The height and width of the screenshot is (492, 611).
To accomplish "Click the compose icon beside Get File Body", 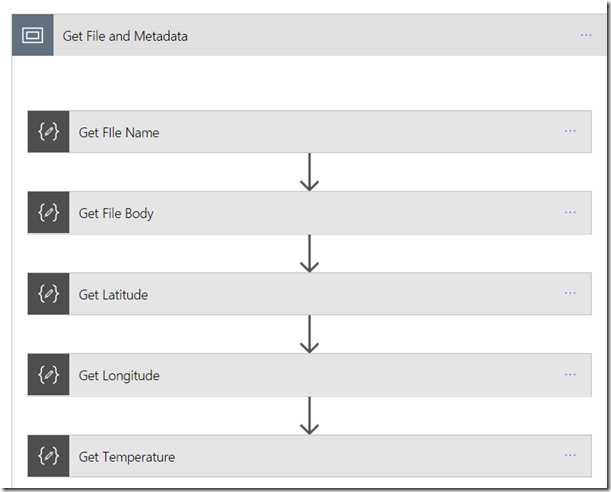I will tap(48, 212).
